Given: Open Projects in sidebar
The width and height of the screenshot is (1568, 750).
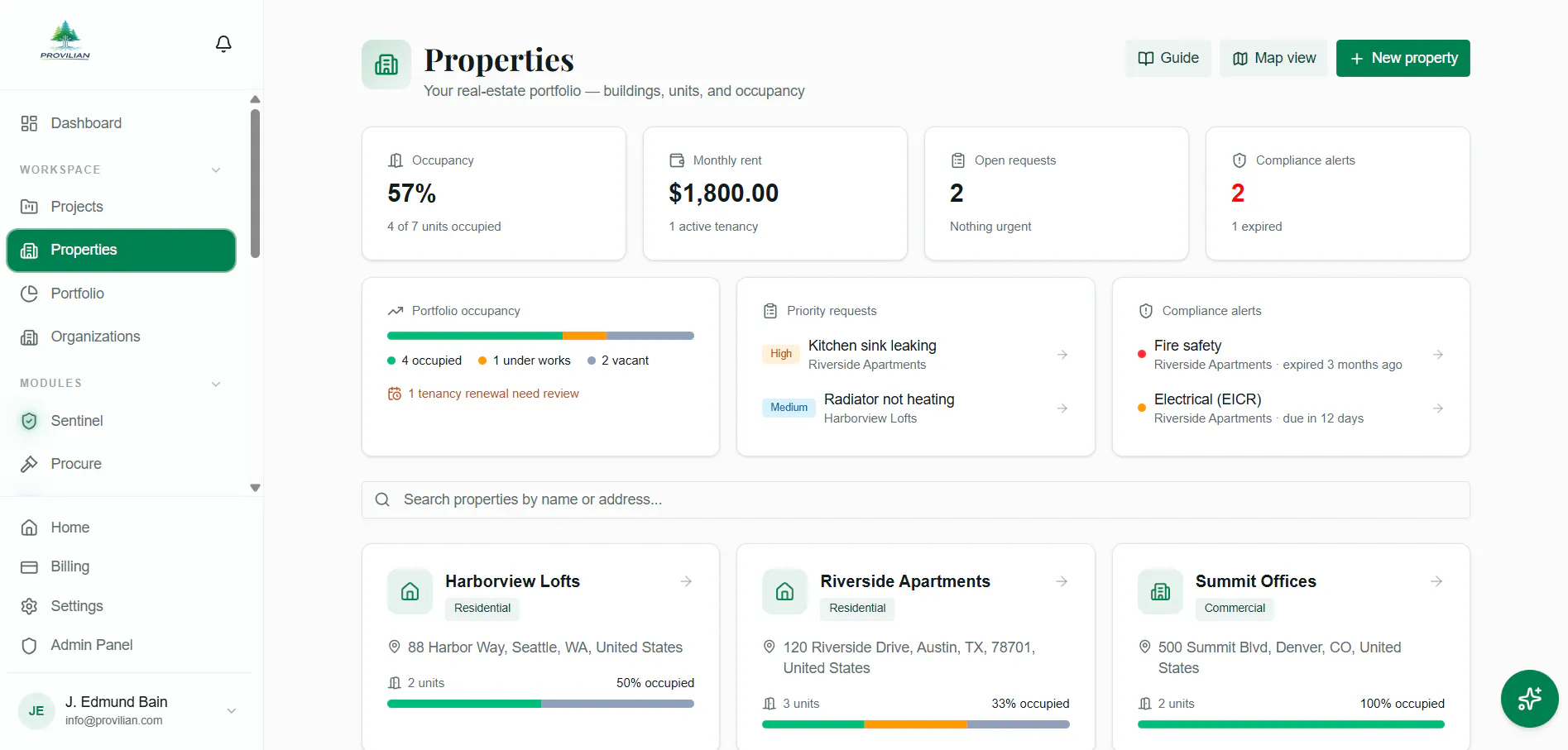Looking at the screenshot, I should click(x=122, y=207).
